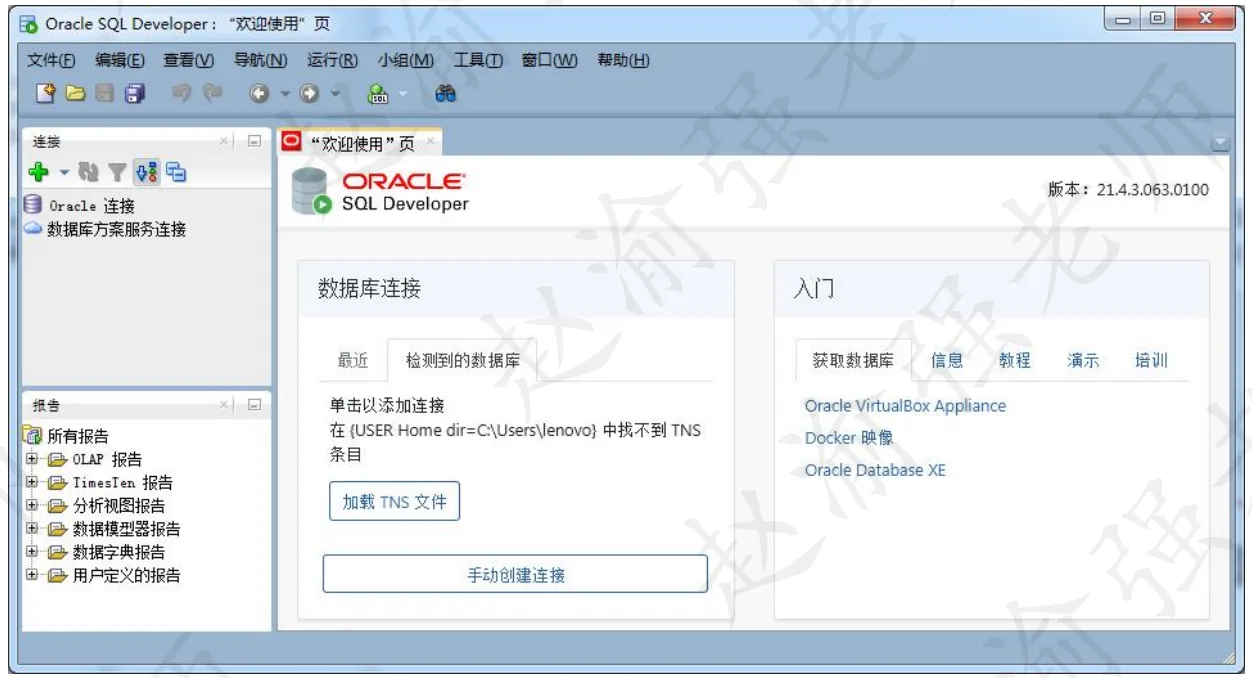1252x678 pixels.
Task: Click the New file toolbar icon
Action: [x=45, y=93]
